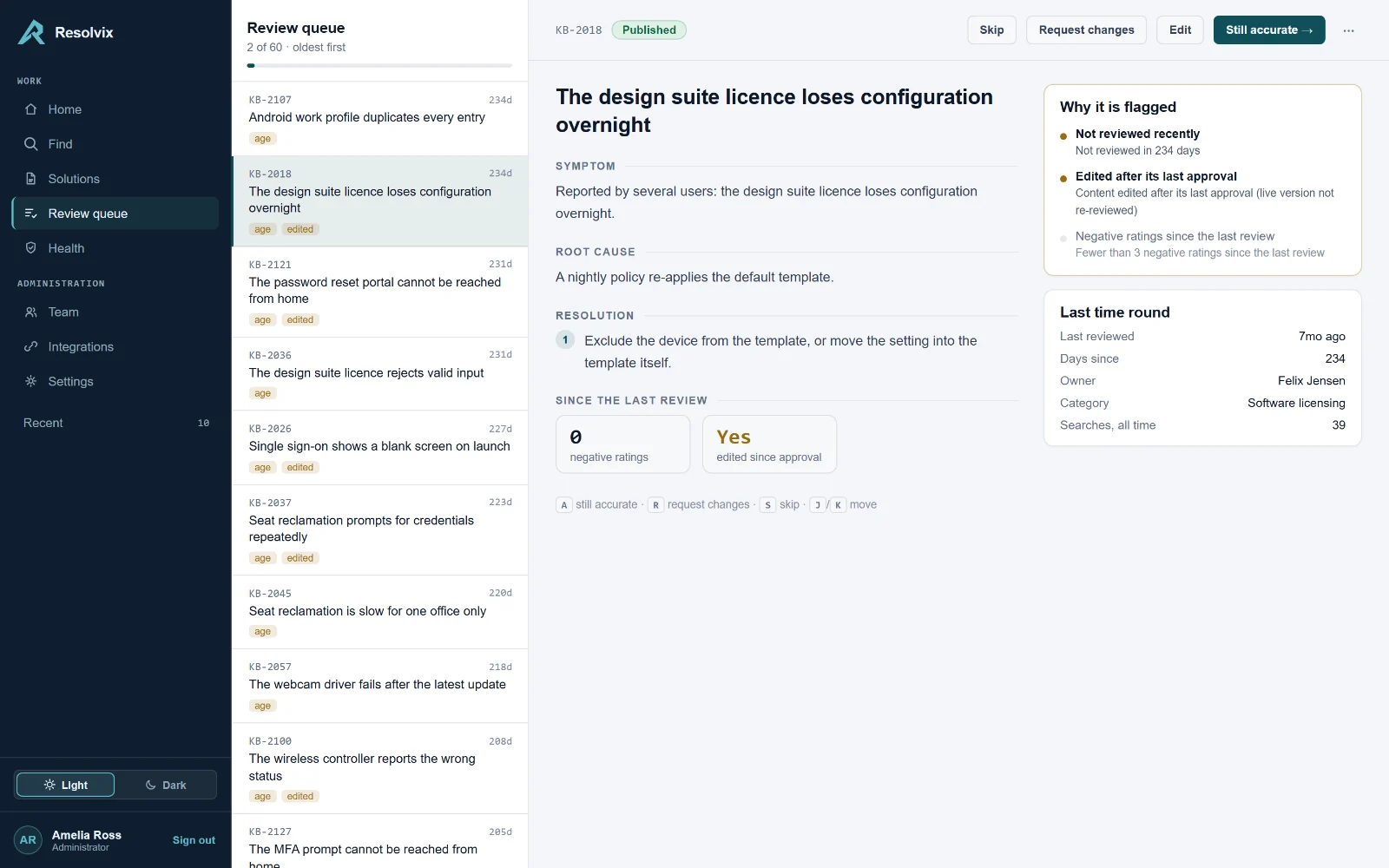The width and height of the screenshot is (1389, 868).
Task: Open the more options ellipsis menu
Action: [1348, 30]
